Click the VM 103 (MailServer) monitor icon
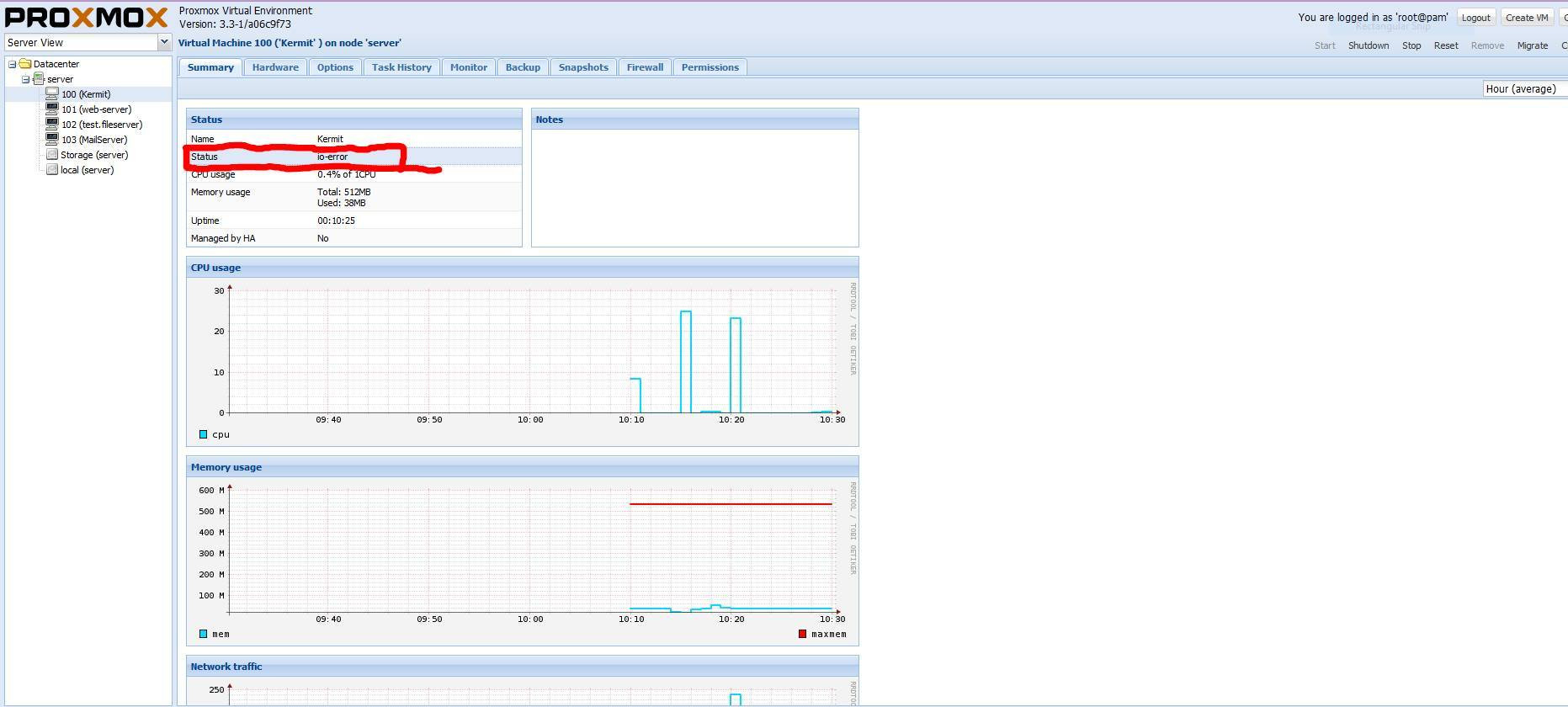This screenshot has width=1568, height=707. coord(52,140)
